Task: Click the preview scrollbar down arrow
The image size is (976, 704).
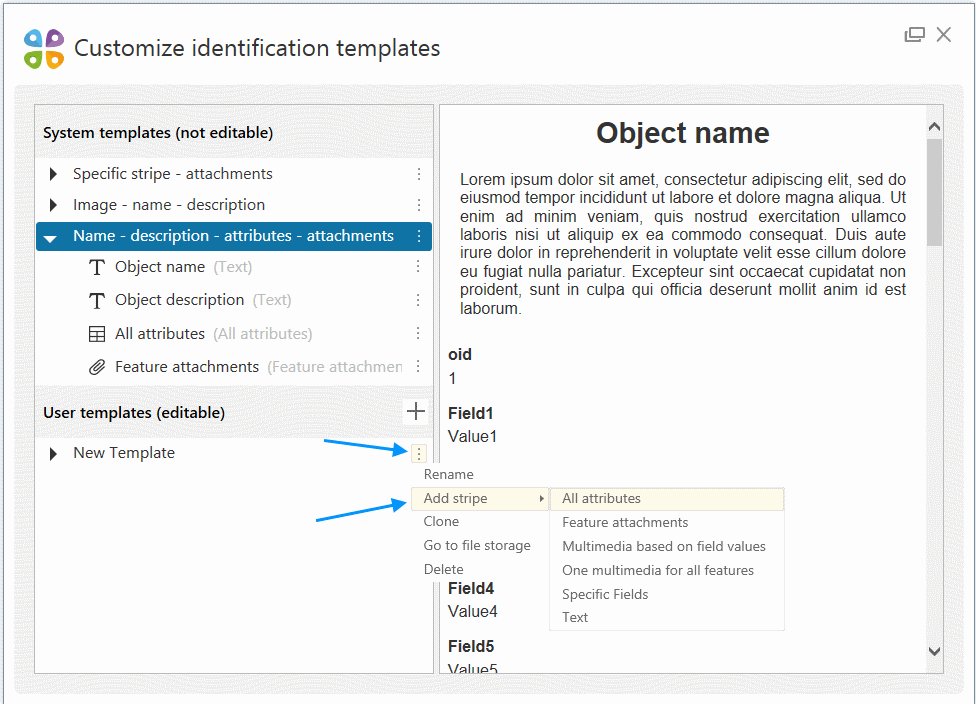Action: coord(935,651)
